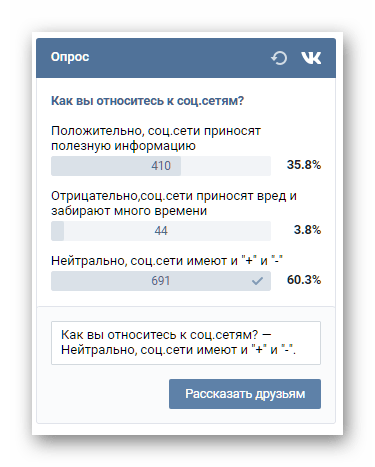Image resolution: width=375 pixels, height=467 pixels.
Task: Select the 'Положительно' answer bar showing 410
Action: click(161, 166)
